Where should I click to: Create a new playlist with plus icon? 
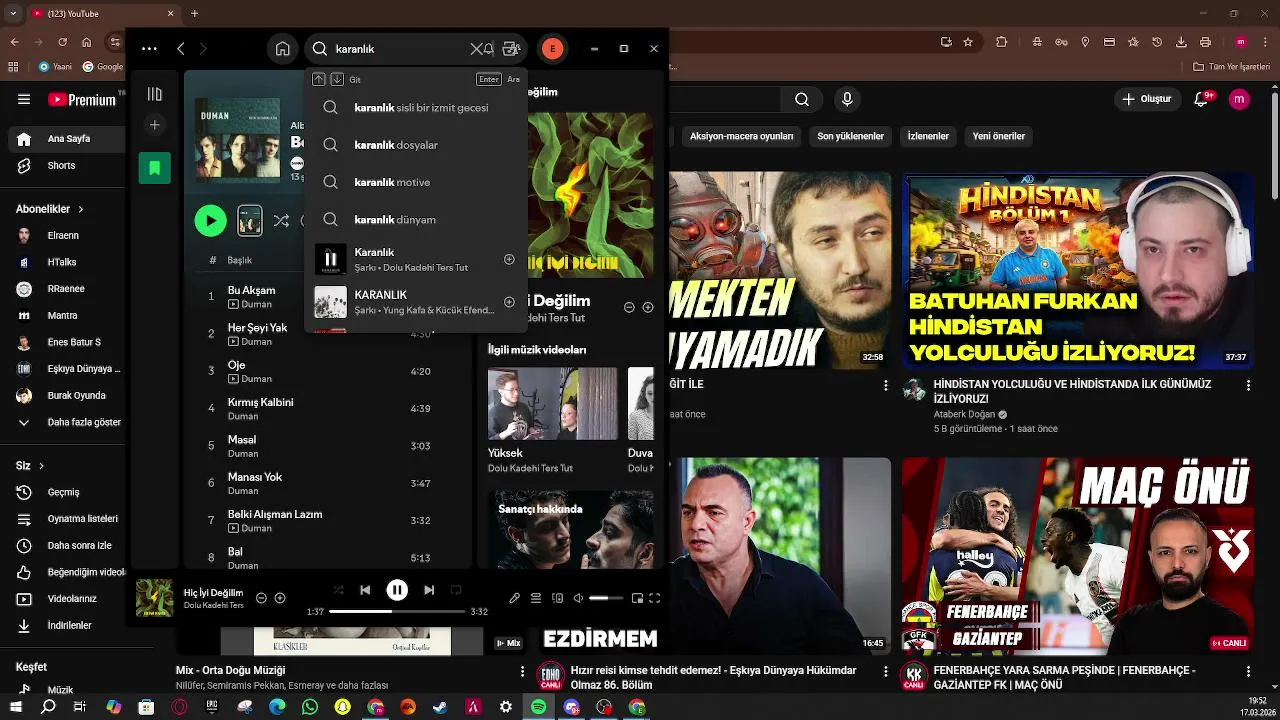point(154,125)
